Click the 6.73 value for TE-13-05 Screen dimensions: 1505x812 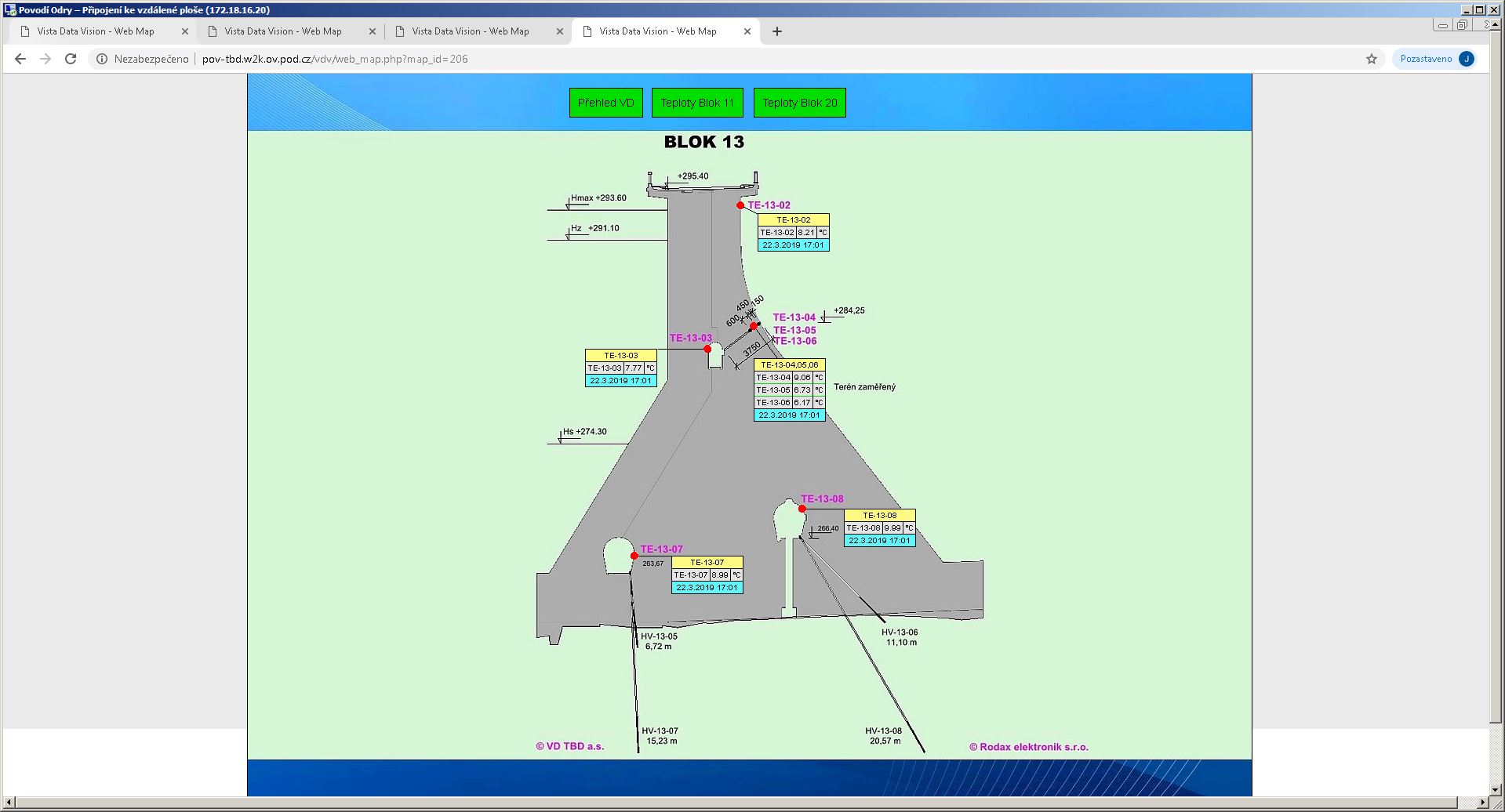(802, 390)
